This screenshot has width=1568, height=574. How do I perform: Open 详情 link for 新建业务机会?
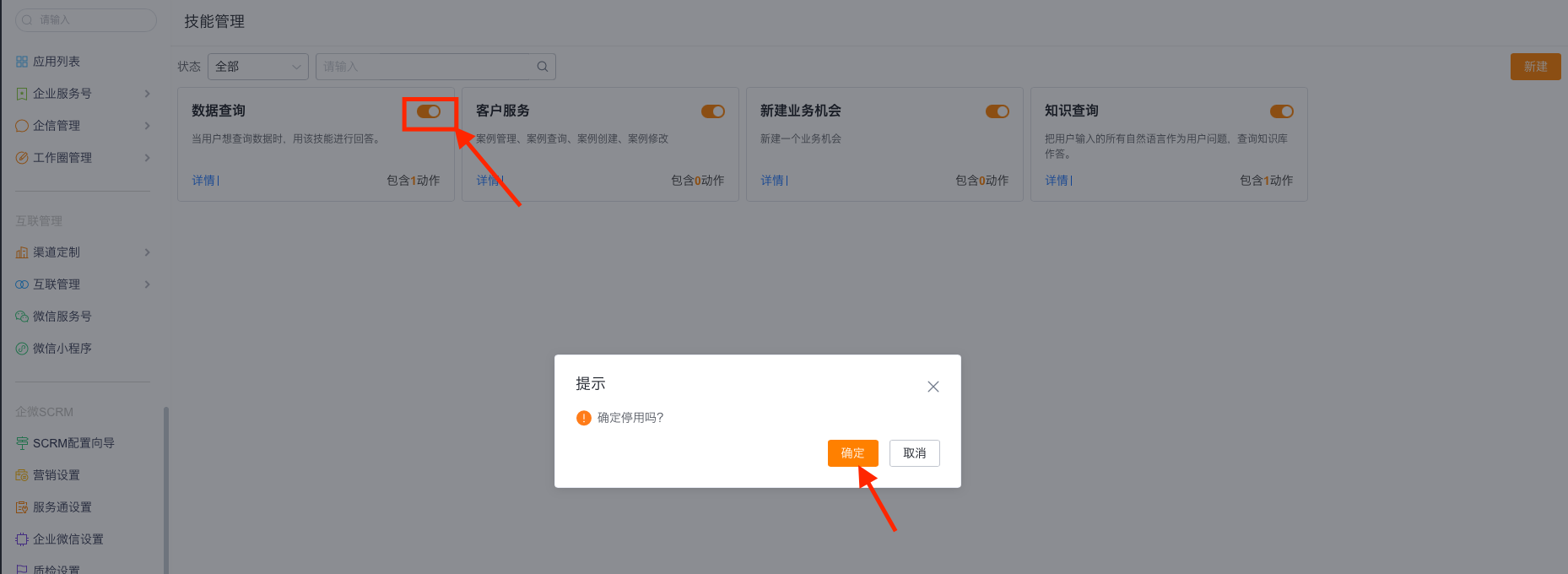772,181
